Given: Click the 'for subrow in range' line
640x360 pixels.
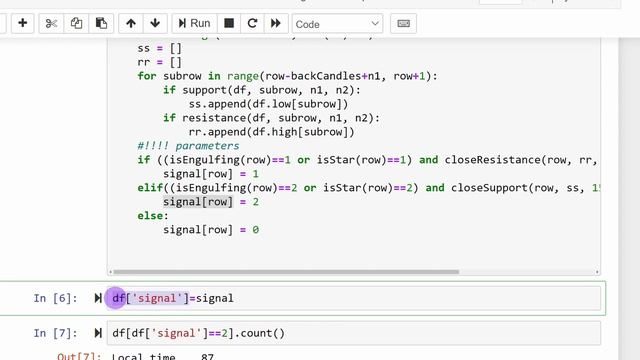Looking at the screenshot, I should pos(287,76).
